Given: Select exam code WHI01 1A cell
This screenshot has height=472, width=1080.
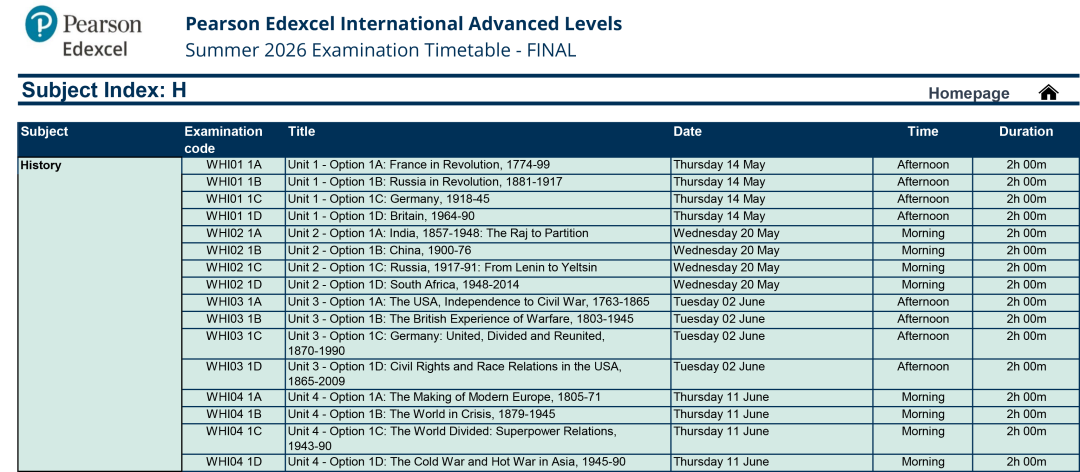Looking at the screenshot, I should coord(233,165).
